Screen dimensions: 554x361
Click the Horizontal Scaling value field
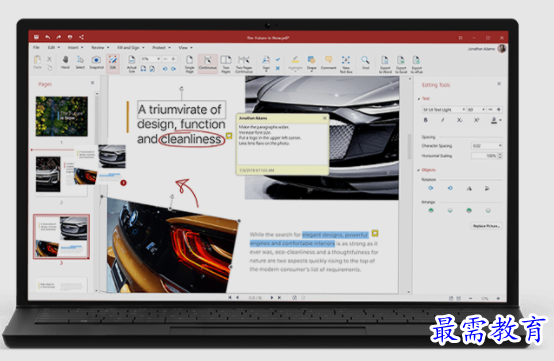tap(484, 156)
